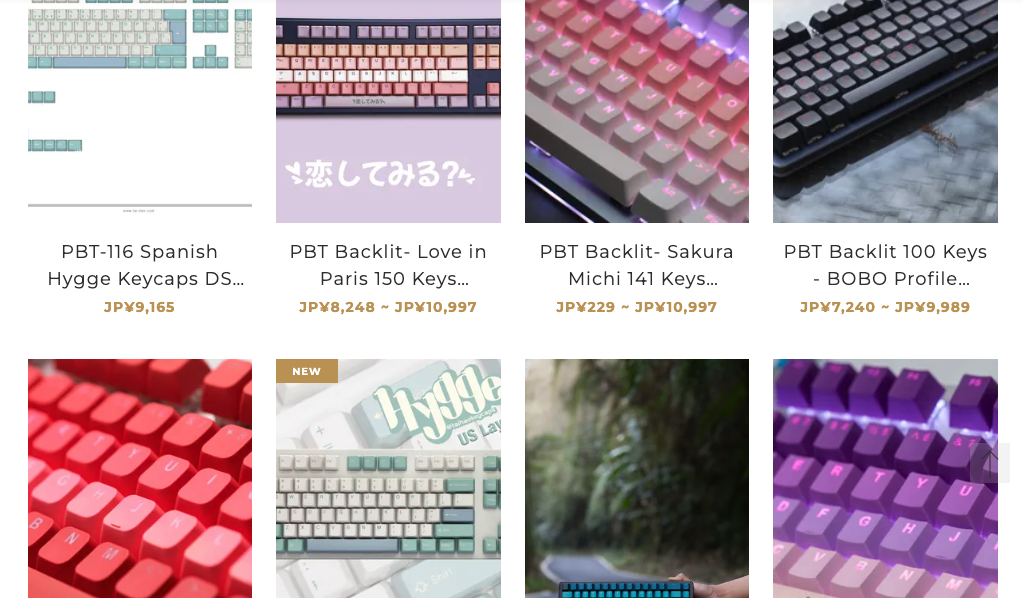Image resolution: width=1023 pixels, height=598 pixels.
Task: Click the scroll-to-top arrow icon
Action: pos(990,462)
